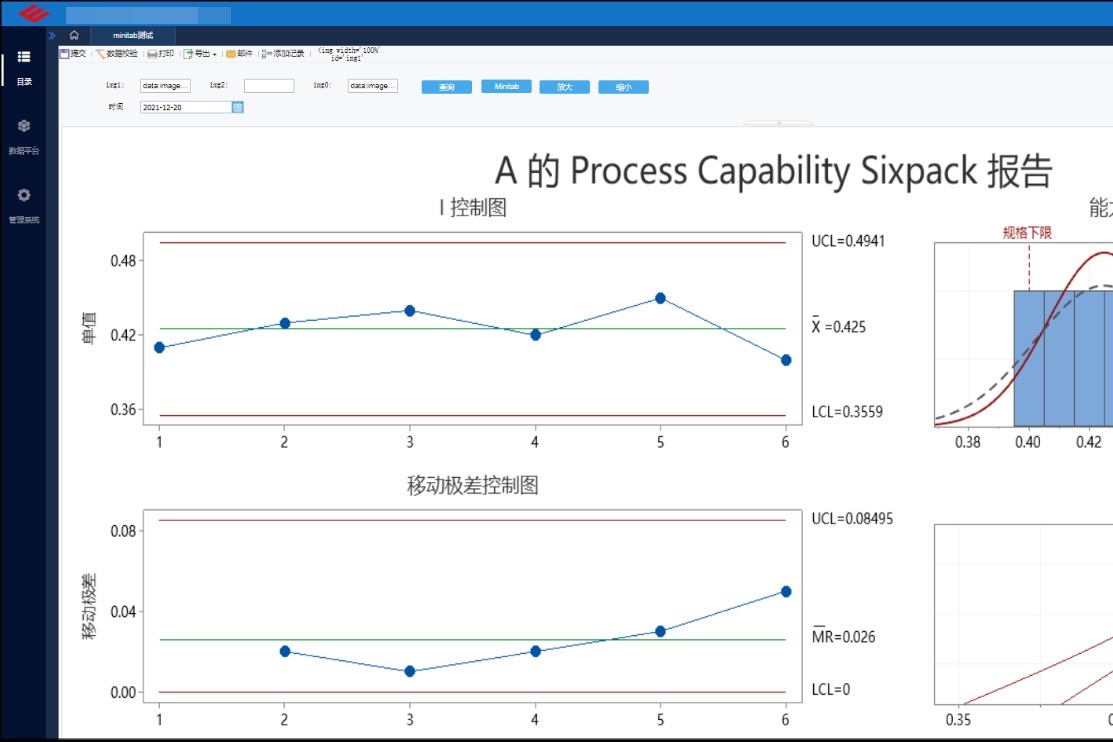The image size is (1113, 742).
Task: Open the home icon tab
Action: (x=74, y=35)
